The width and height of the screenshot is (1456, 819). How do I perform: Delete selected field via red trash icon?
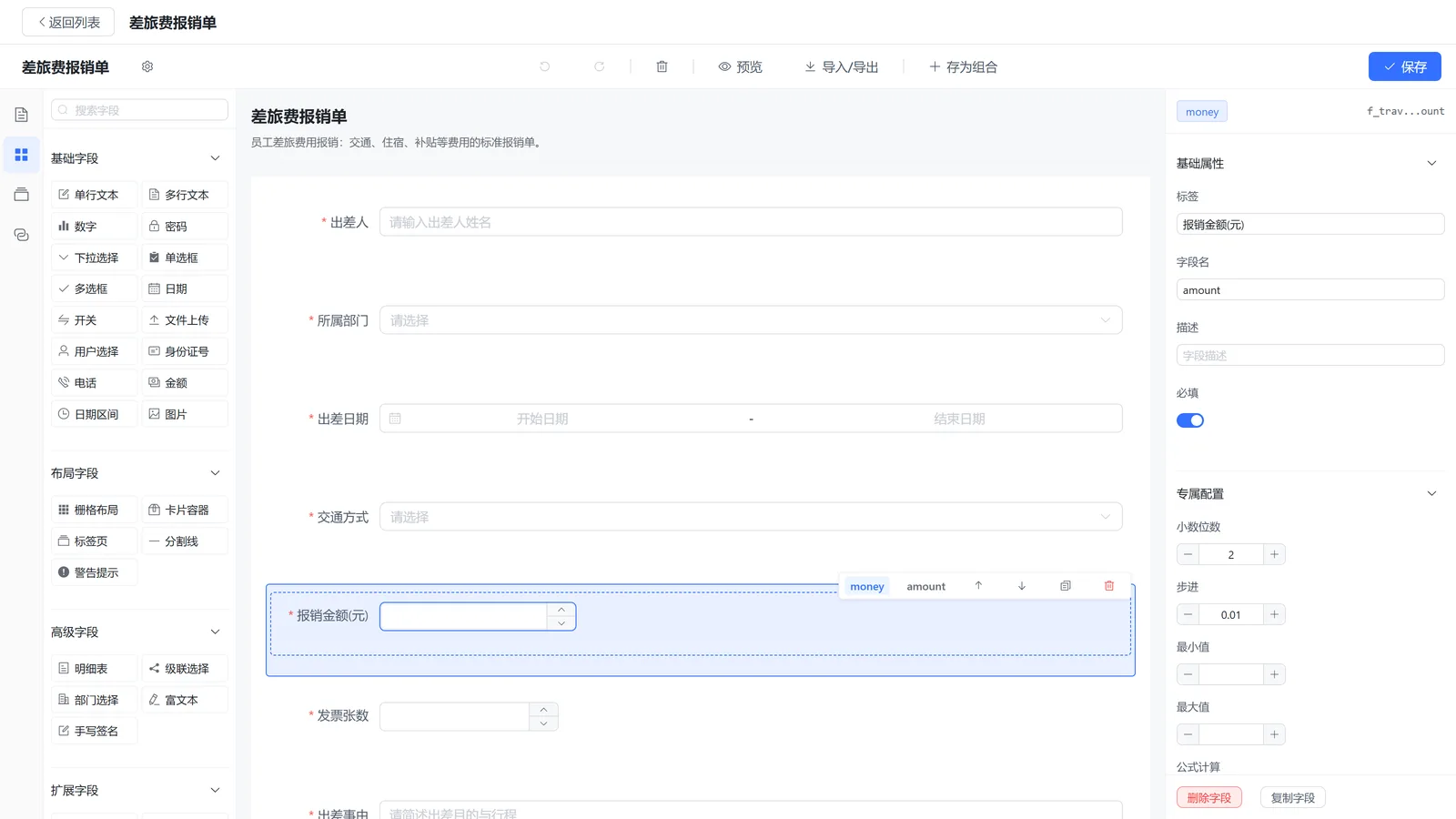point(1109,586)
